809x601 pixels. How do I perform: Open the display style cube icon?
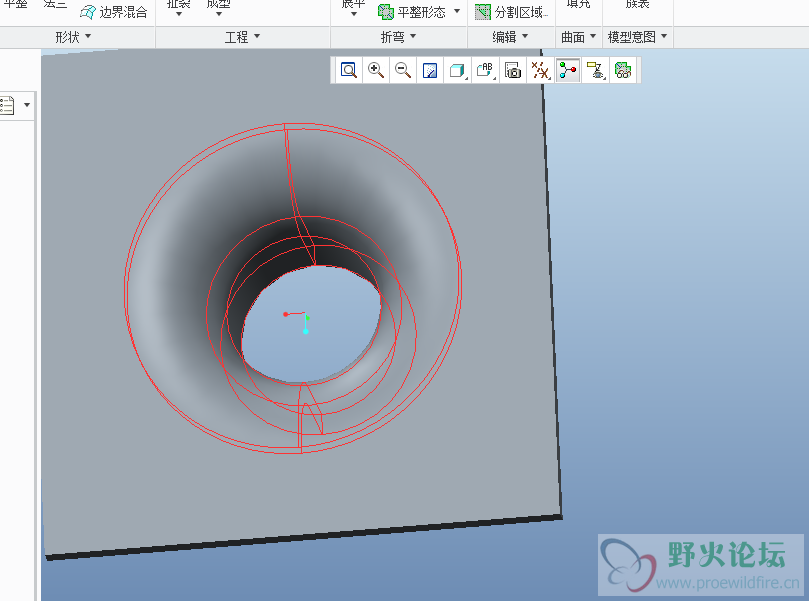457,70
